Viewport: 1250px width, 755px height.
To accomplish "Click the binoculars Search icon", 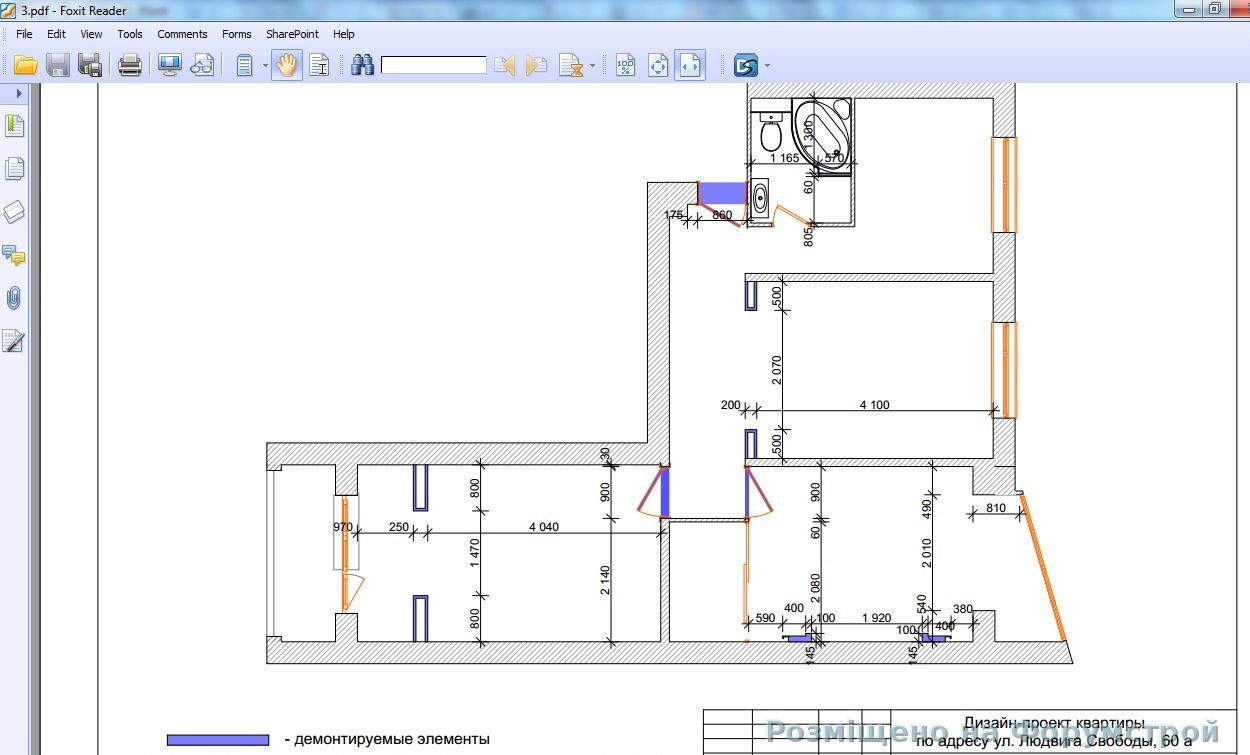I will click(x=362, y=66).
